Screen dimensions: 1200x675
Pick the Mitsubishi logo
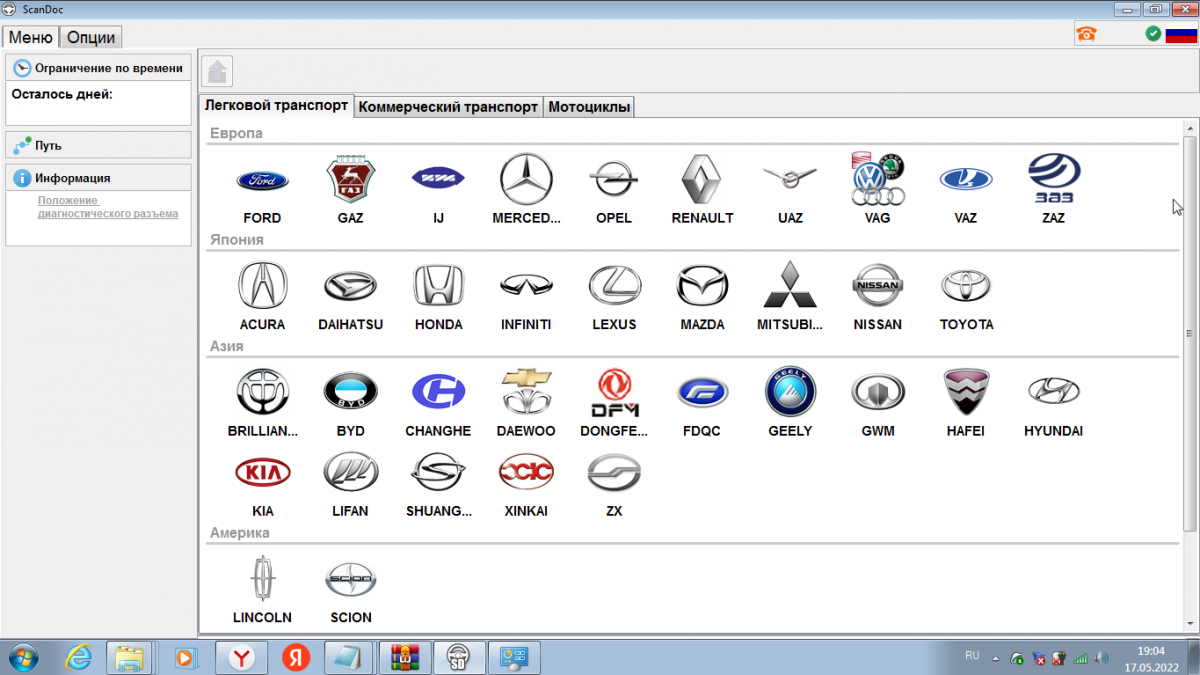point(790,287)
